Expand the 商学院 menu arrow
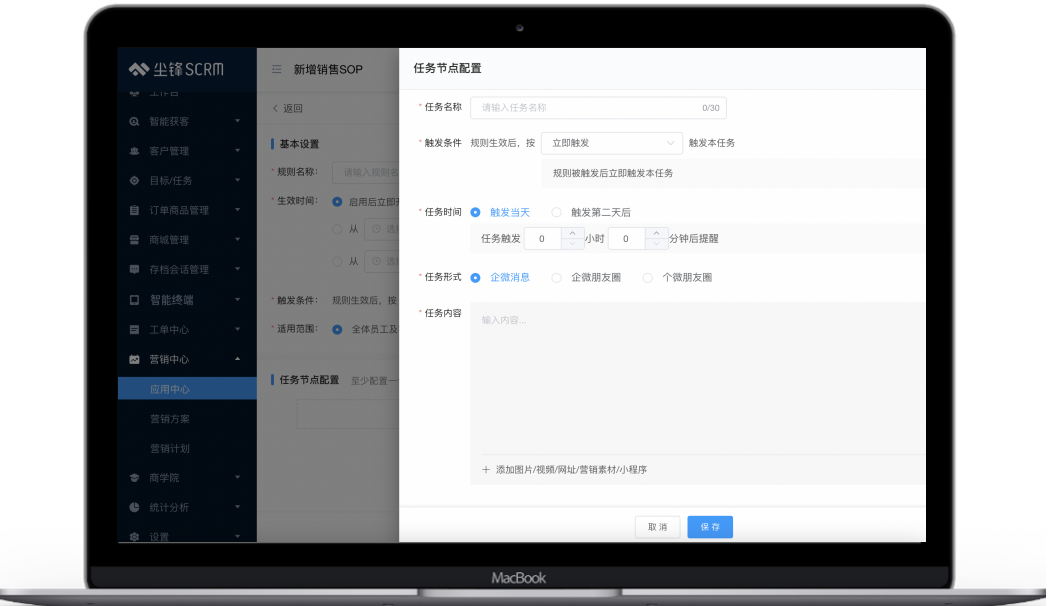This screenshot has height=606, width=1048. (237, 477)
